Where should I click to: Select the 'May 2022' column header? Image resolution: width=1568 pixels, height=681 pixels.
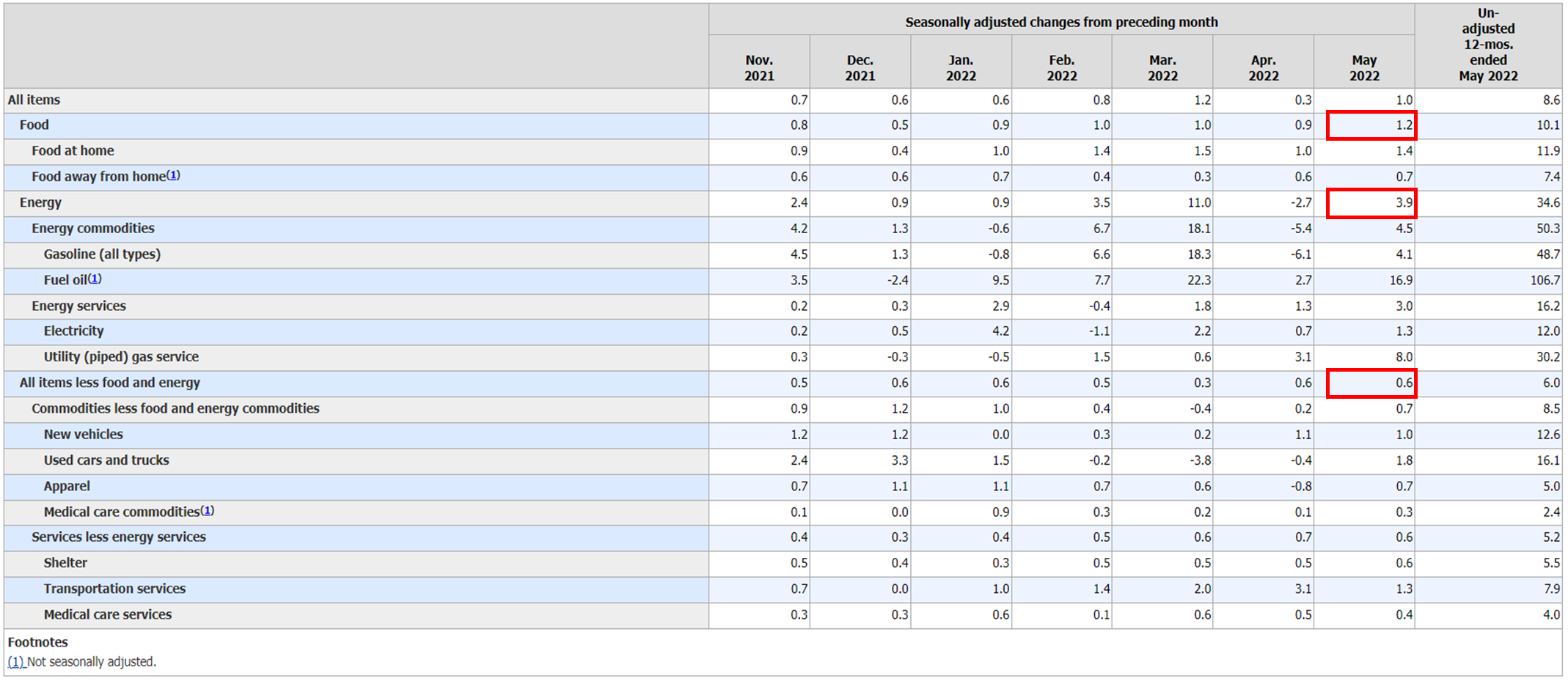(x=1364, y=67)
